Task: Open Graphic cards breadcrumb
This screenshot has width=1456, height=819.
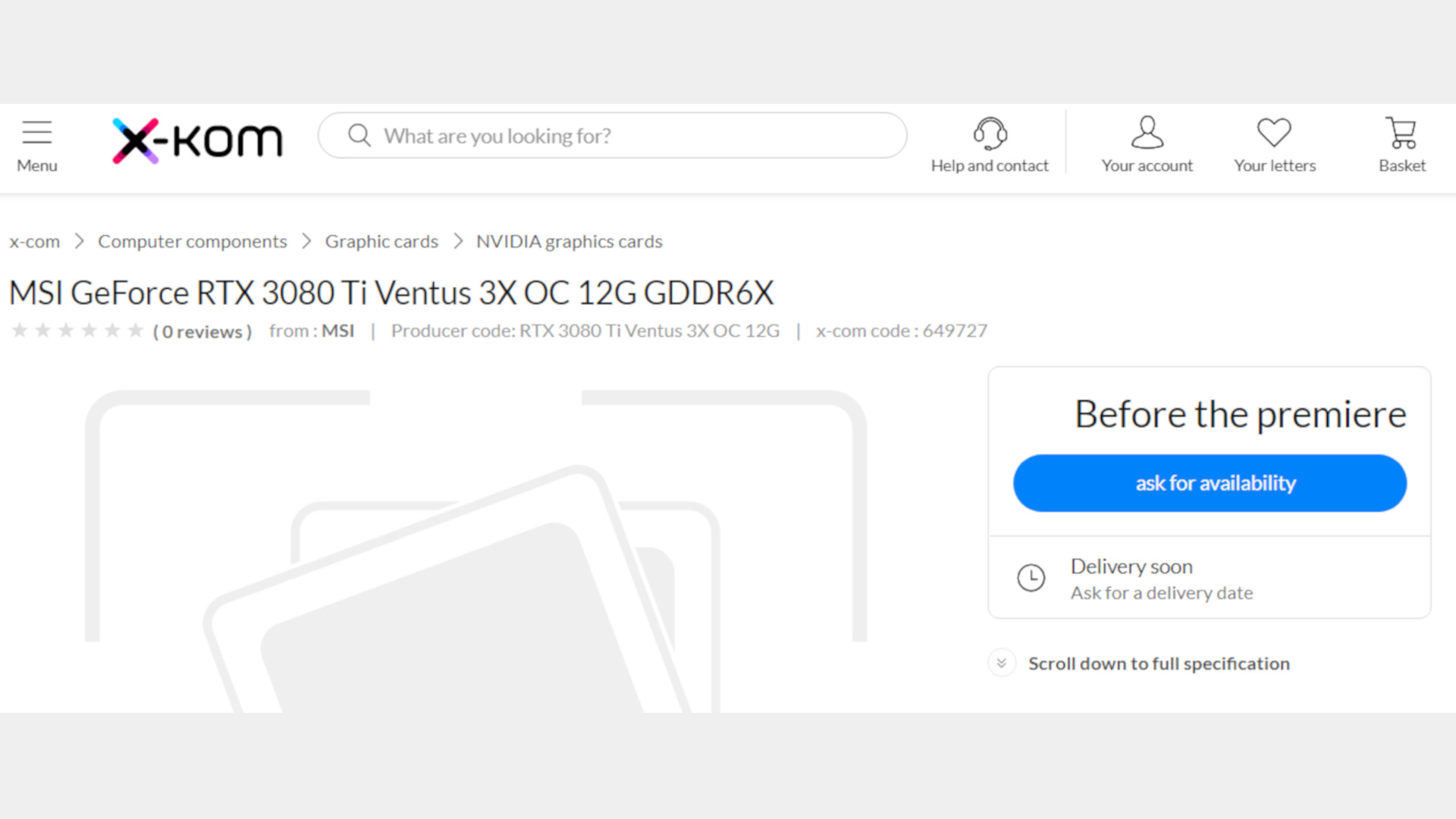Action: tap(381, 241)
